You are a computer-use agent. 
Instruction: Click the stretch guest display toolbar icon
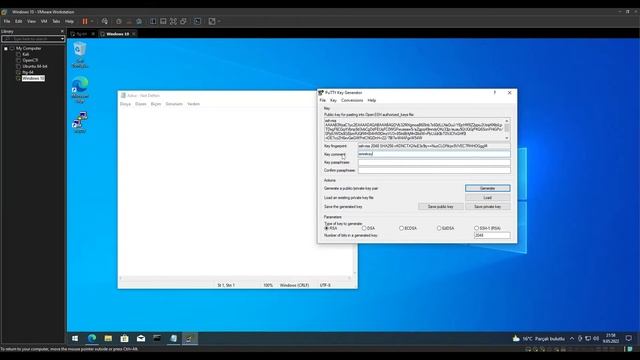click(x=212, y=21)
